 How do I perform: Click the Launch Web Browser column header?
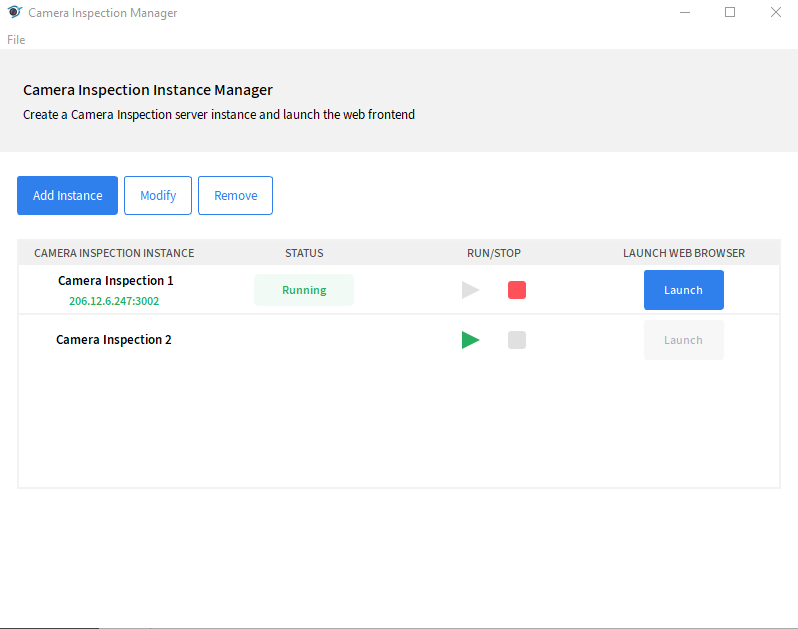coord(683,253)
